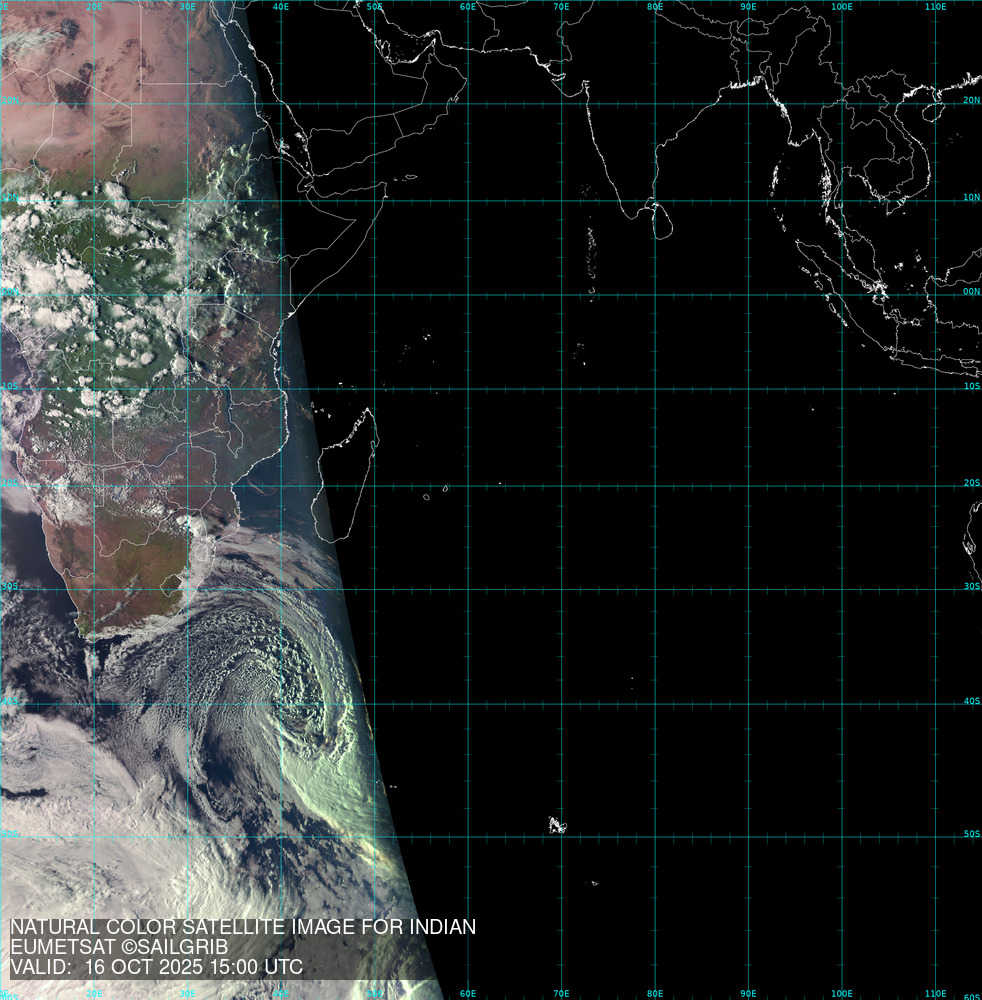
Task: Click the 50S latitude label on right edge
Action: (971, 834)
